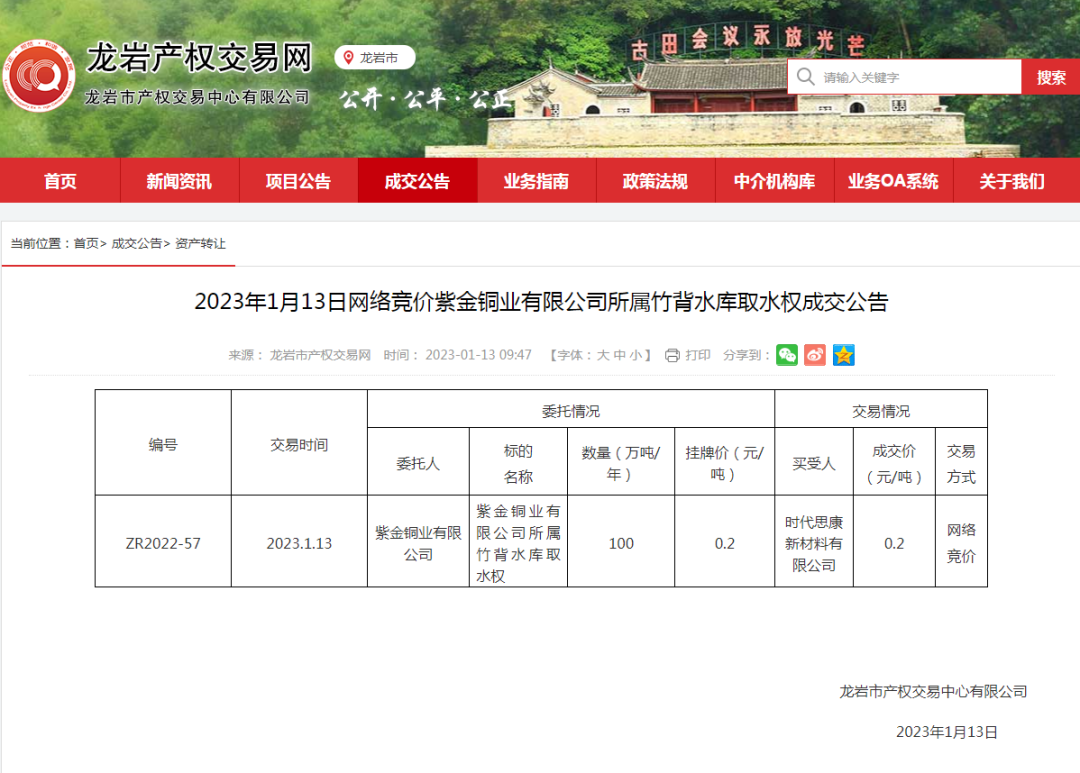Click the print (打印) icon
Screen dimensions: 1080x773
pyautogui.click(x=672, y=355)
